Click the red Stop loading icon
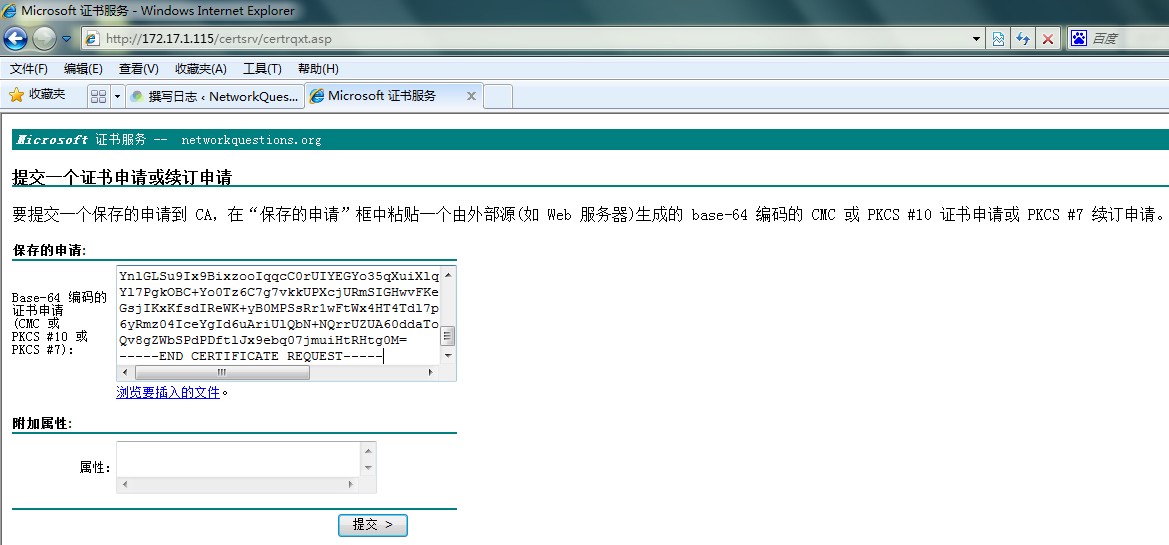Screen dimensions: 1169x545 1047,39
